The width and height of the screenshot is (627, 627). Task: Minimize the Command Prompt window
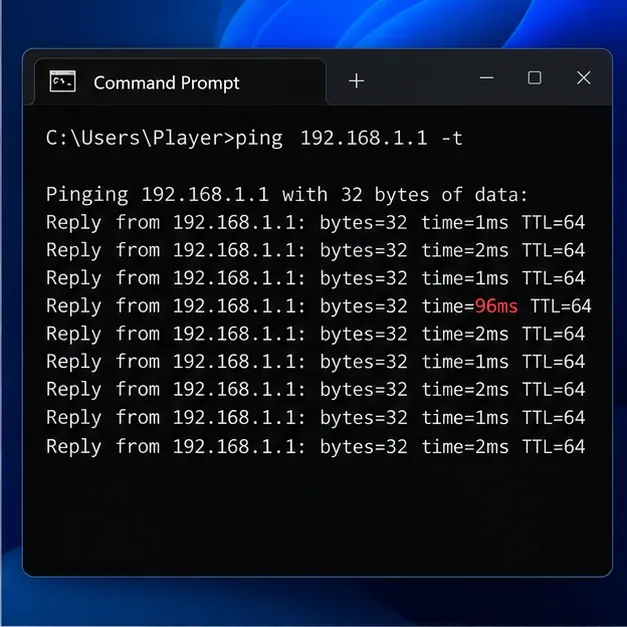click(x=487, y=78)
